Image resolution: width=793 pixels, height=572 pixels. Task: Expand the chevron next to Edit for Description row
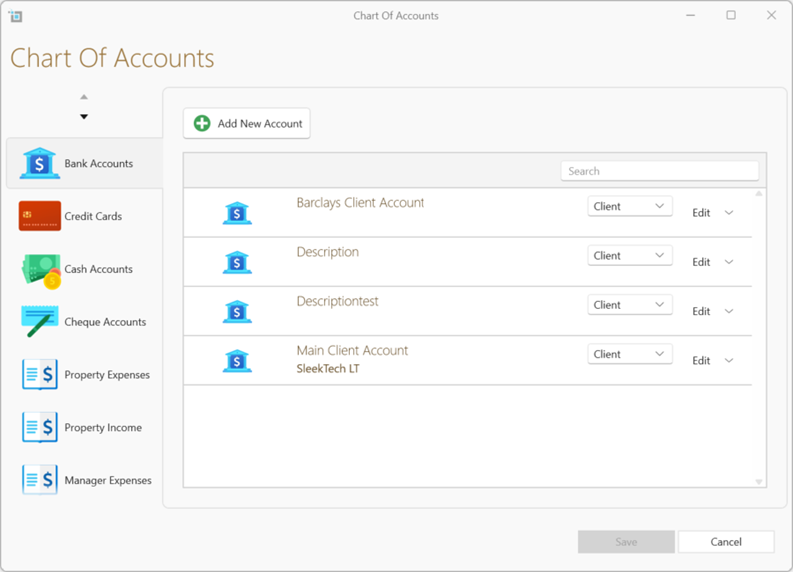(729, 262)
